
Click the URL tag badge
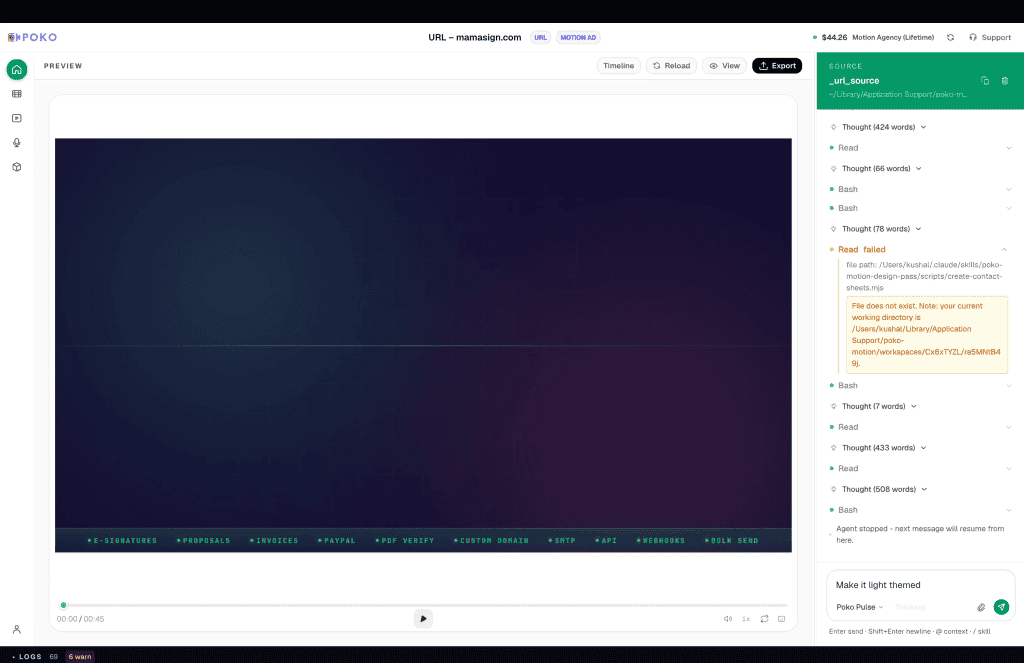coord(541,37)
